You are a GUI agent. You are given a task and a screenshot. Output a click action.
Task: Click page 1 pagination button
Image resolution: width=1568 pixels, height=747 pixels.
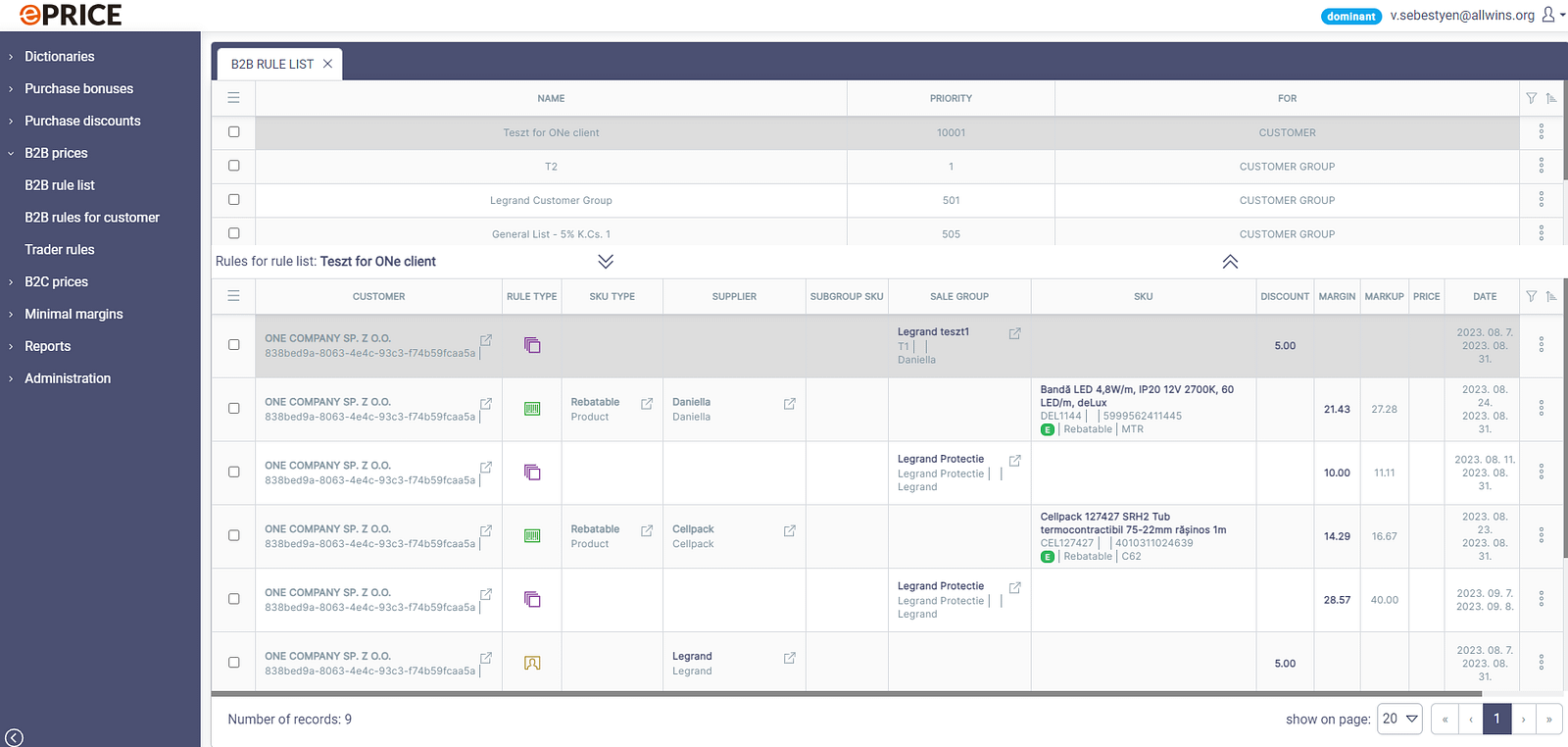tap(1496, 719)
